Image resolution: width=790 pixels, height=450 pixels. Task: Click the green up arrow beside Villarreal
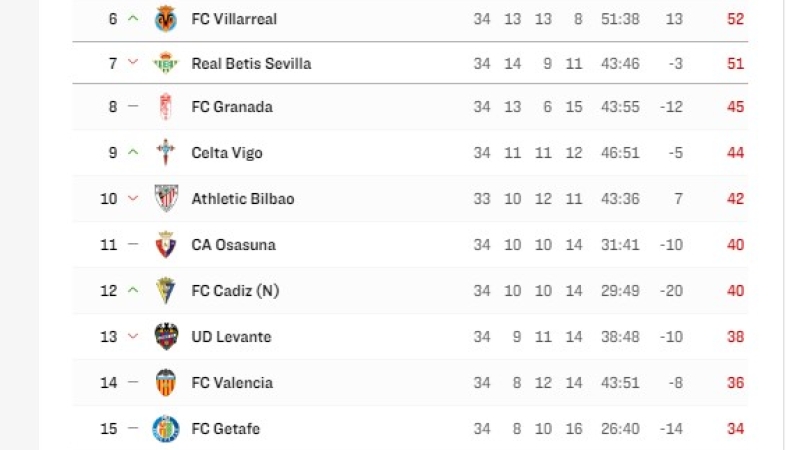[x=133, y=19]
